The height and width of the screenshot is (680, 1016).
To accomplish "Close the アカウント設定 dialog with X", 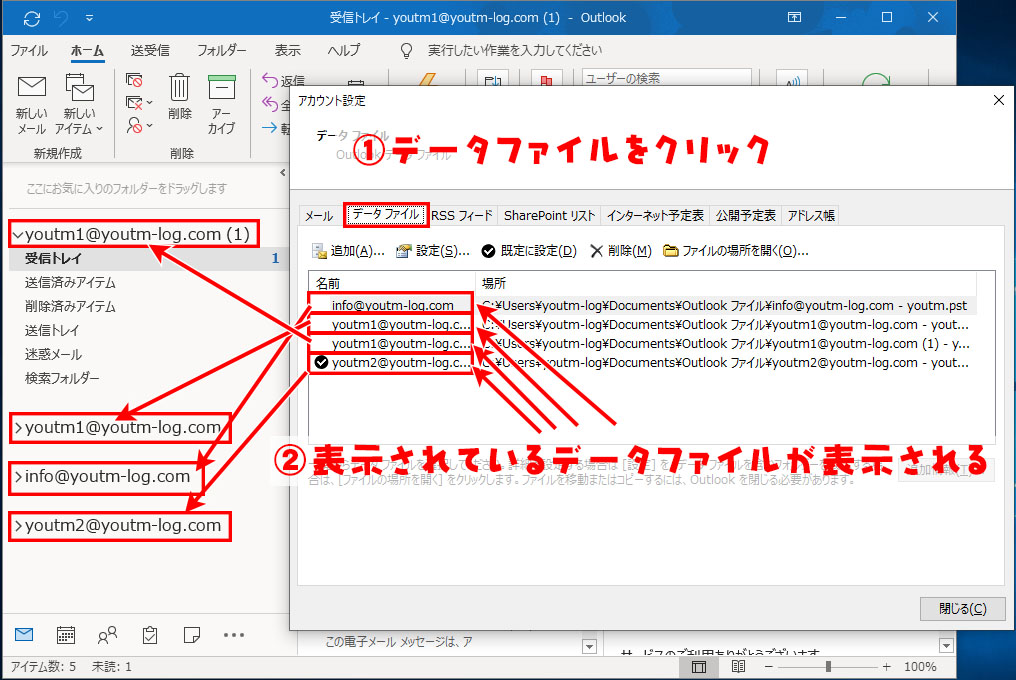I will click(999, 100).
